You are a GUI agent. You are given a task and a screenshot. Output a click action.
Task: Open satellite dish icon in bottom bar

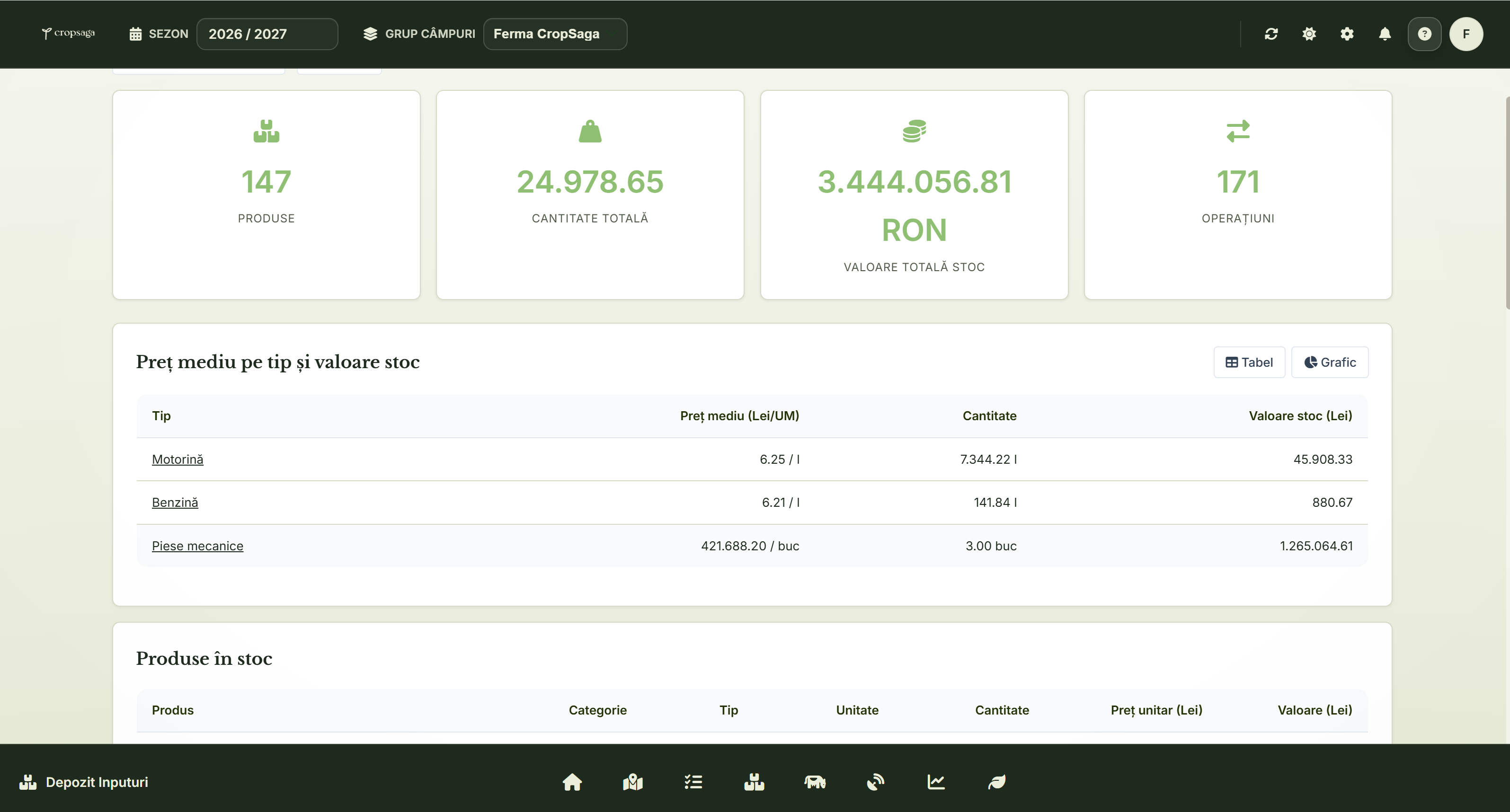[x=875, y=782]
